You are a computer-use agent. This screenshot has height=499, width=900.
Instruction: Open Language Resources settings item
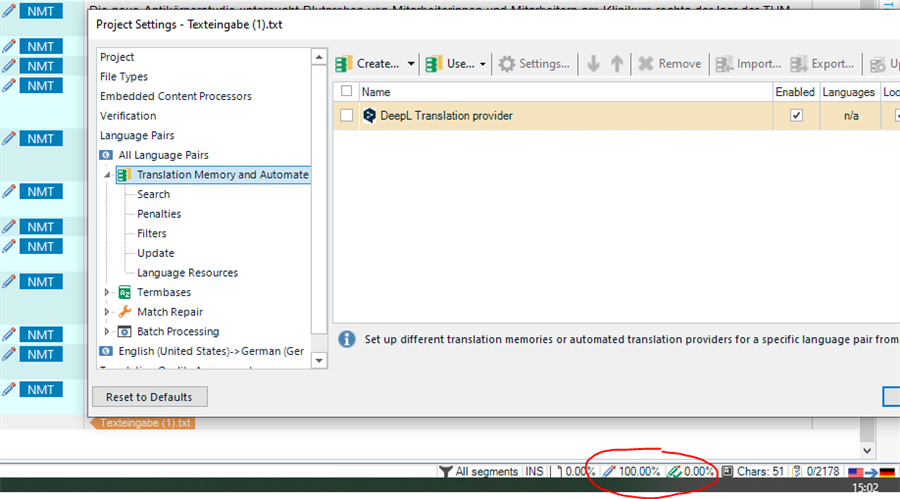188,272
